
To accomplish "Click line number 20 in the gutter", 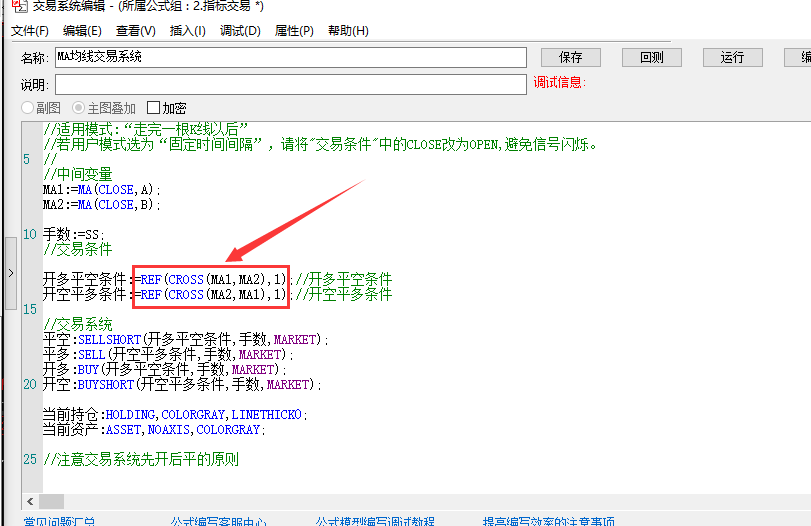I will click(x=29, y=384).
